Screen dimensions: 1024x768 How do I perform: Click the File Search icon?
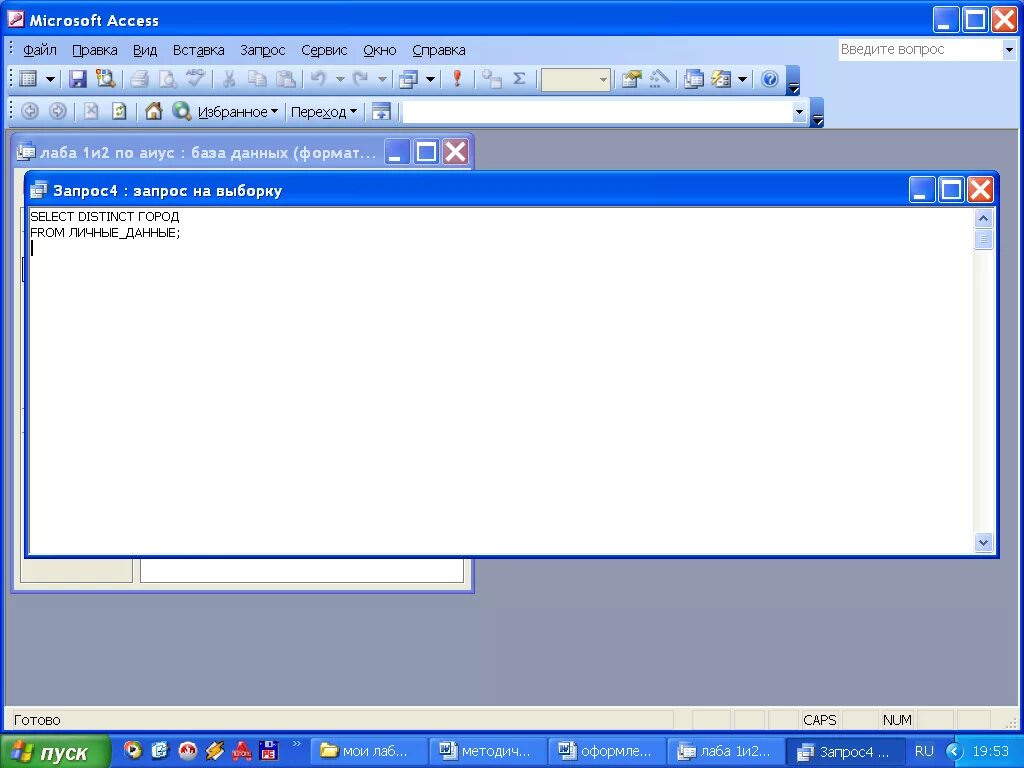(105, 79)
